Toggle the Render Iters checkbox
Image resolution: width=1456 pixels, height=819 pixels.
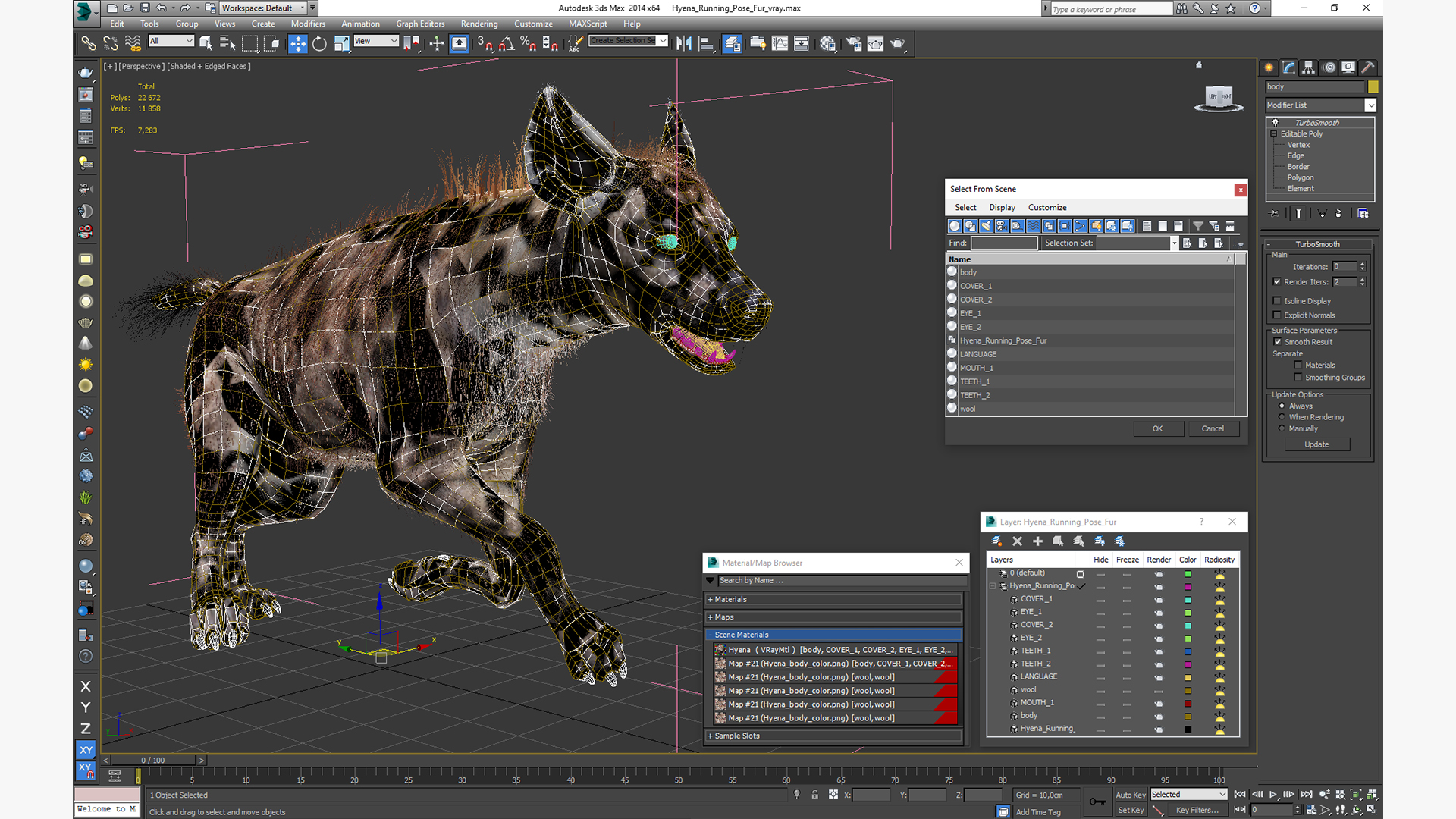pyautogui.click(x=1277, y=282)
